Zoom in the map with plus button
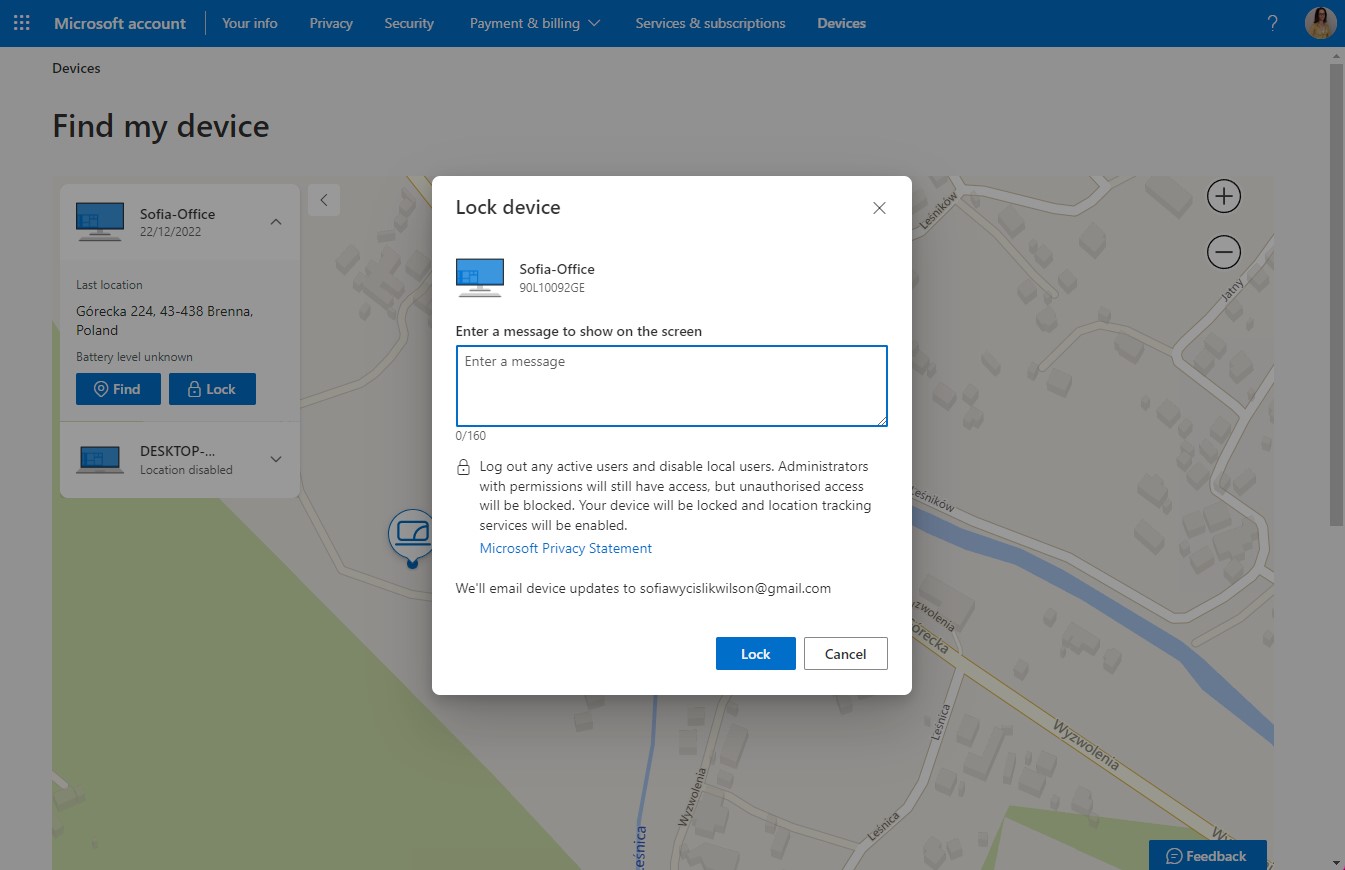Viewport: 1345px width, 870px height. [x=1224, y=196]
